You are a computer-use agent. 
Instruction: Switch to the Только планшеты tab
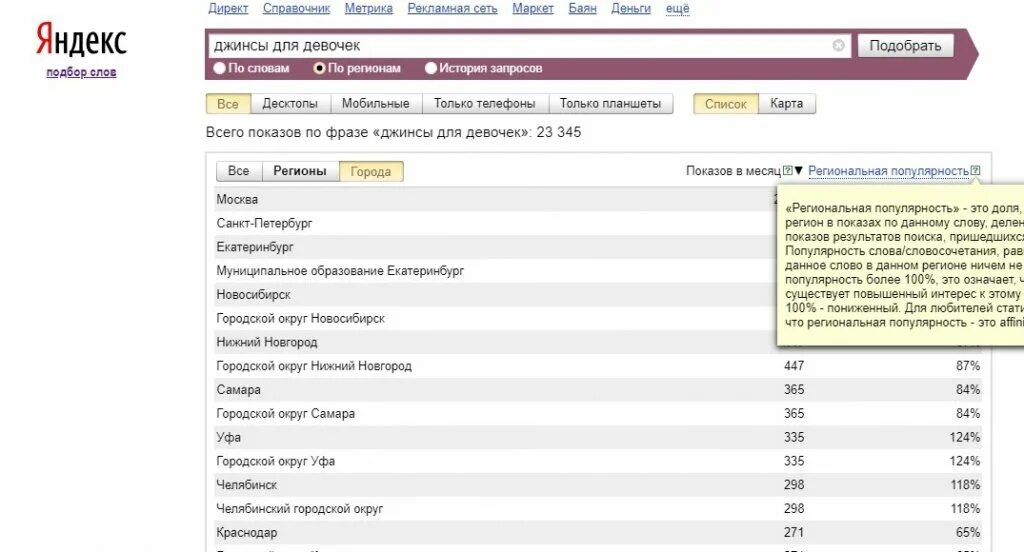tap(610, 104)
